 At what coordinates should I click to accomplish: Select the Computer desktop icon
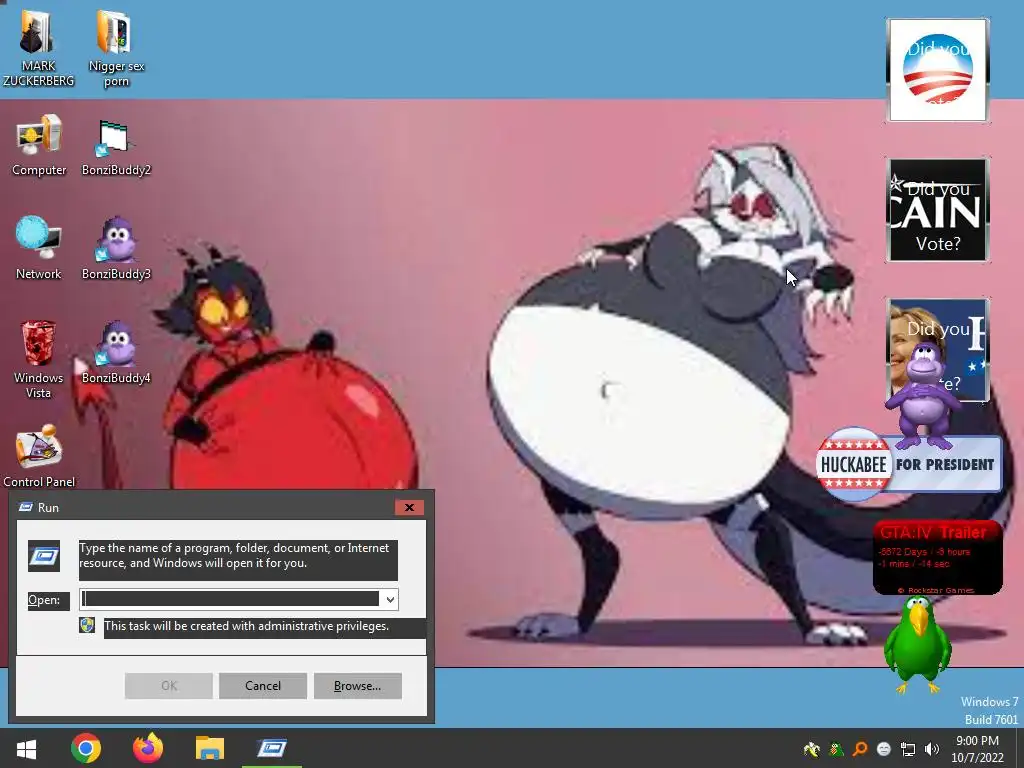point(39,146)
